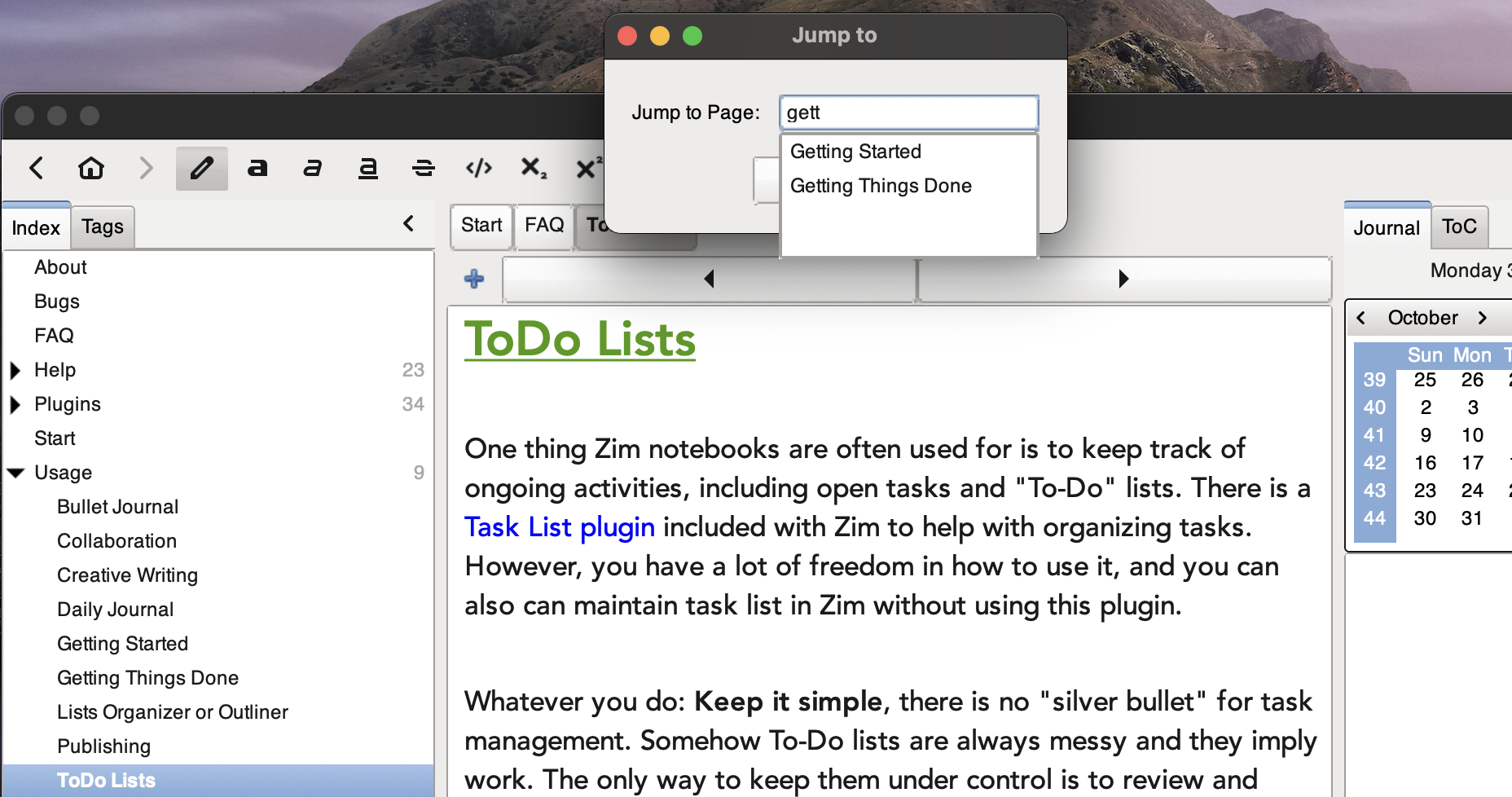This screenshot has height=797, width=1512.
Task: Expand the Help tree item
Action: [15, 371]
